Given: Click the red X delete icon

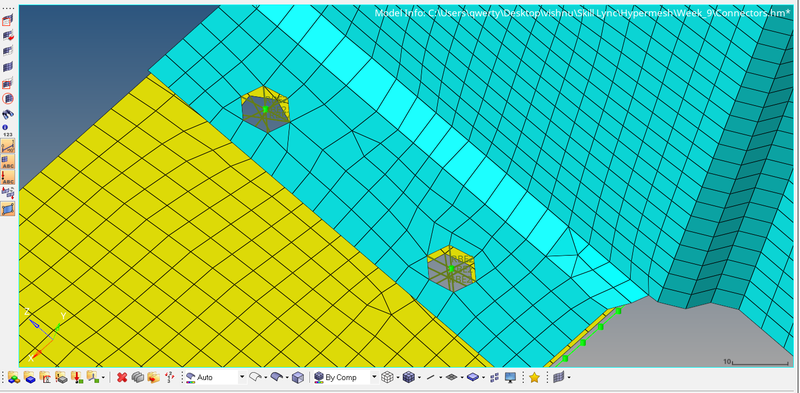Looking at the screenshot, I should coord(121,378).
